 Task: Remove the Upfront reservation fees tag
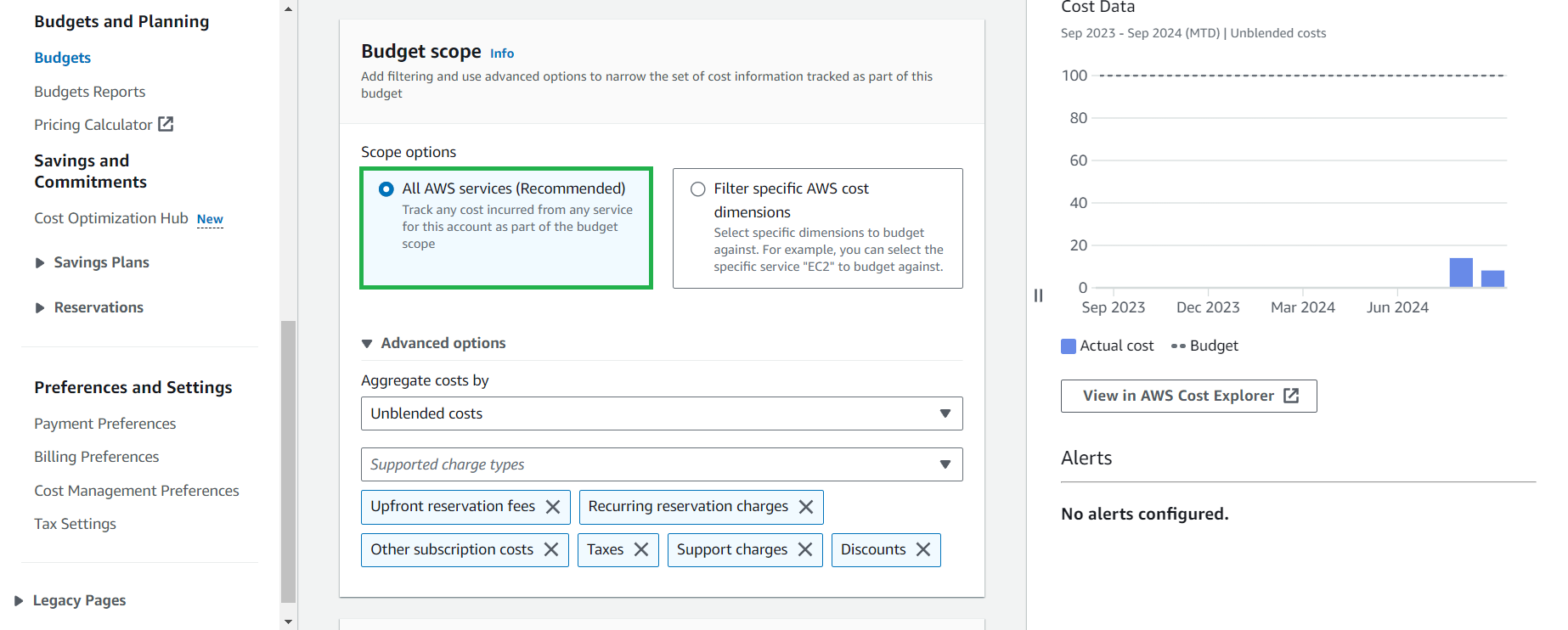point(553,507)
